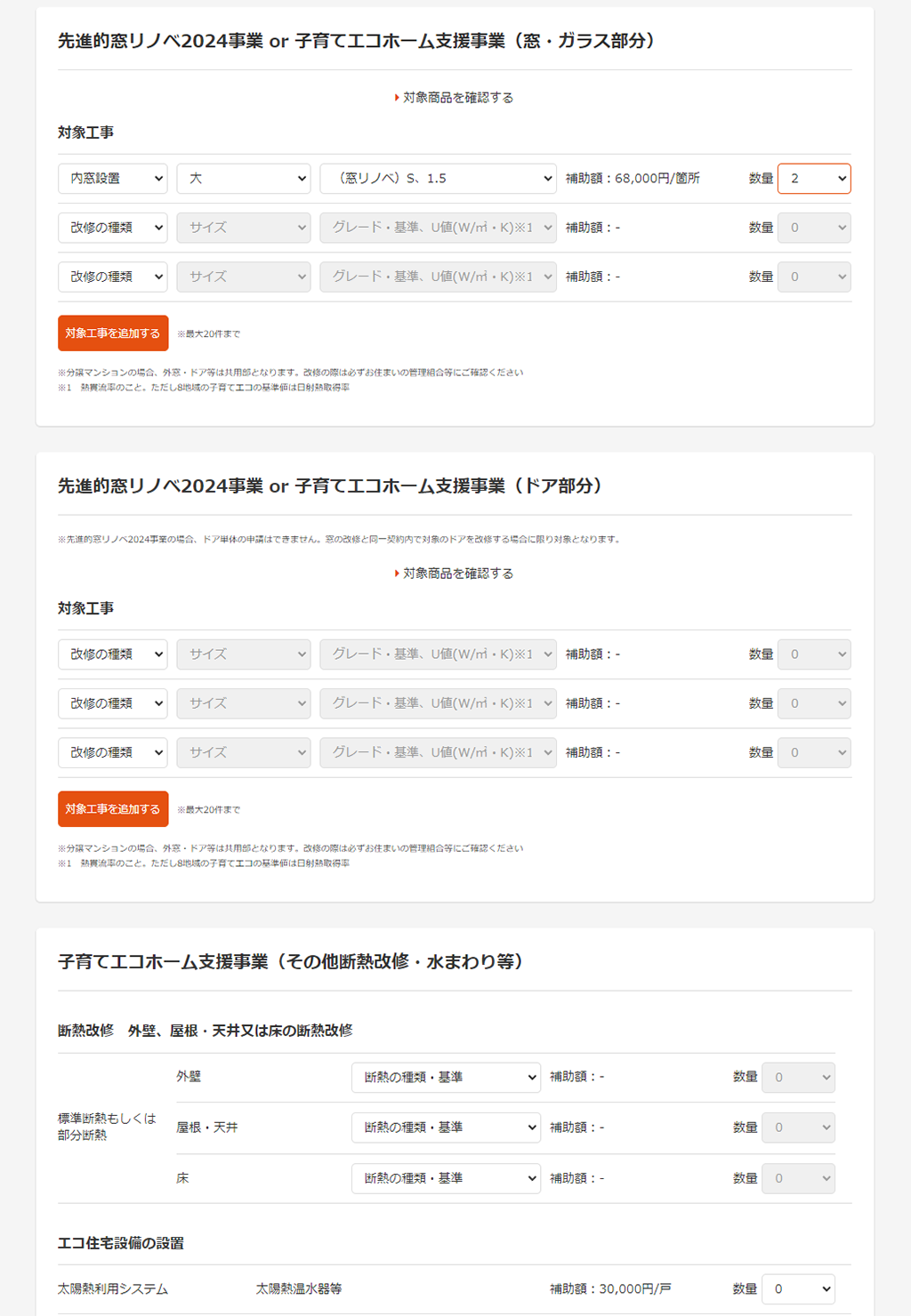Open 断熱の種類・基準 dropdown for 屋根・天井
The height and width of the screenshot is (1316, 911).
click(x=446, y=1127)
